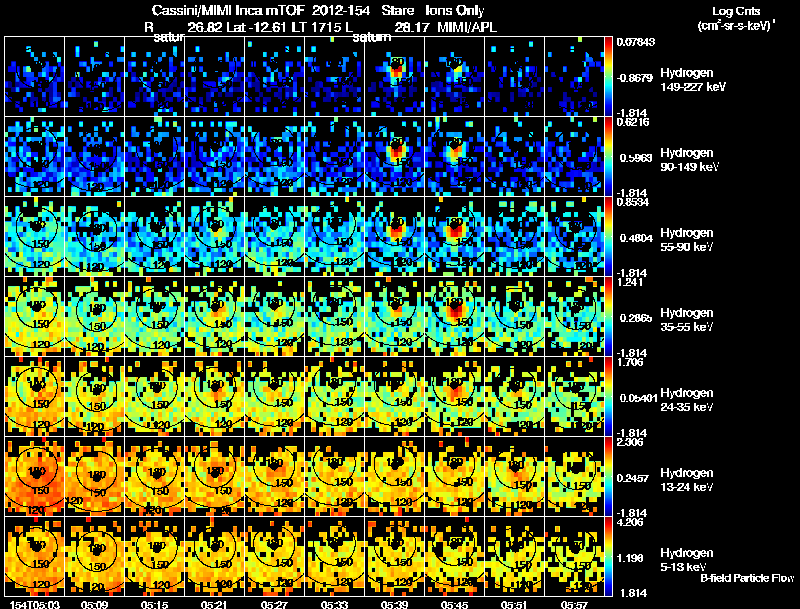This screenshot has width=800, height=609.
Task: Click the color bar for Hydrogen 149-227 keV
Action: [x=608, y=77]
